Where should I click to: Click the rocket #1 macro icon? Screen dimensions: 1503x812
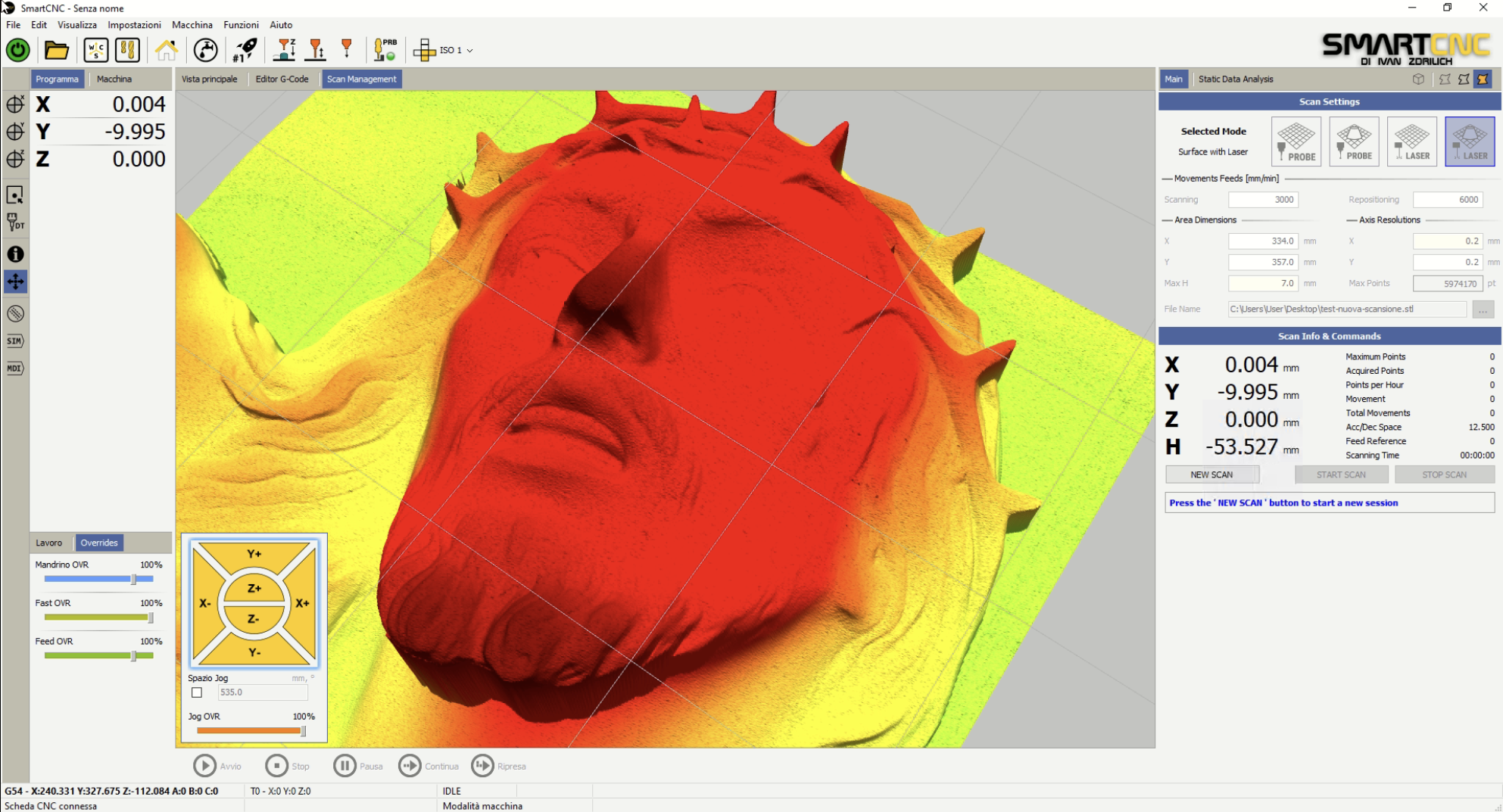pyautogui.click(x=245, y=50)
